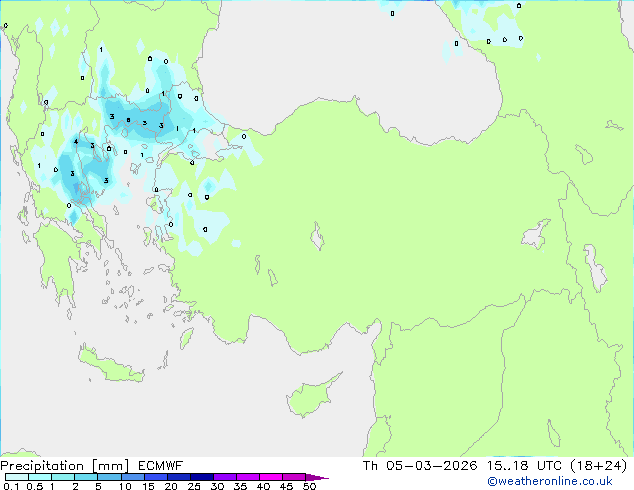
Task: Click the "15" legend scale label
Action: coord(148,486)
